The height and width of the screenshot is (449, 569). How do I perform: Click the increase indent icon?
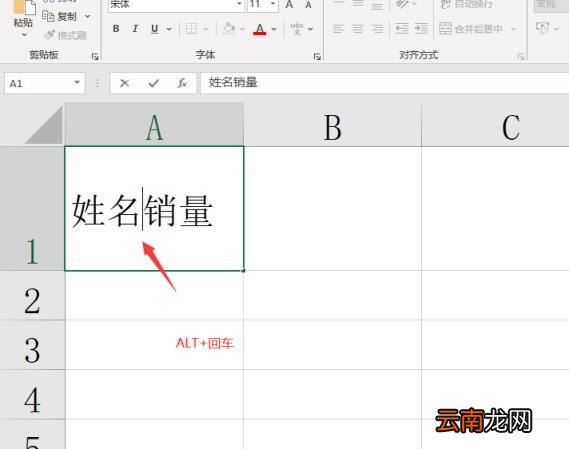[421, 29]
